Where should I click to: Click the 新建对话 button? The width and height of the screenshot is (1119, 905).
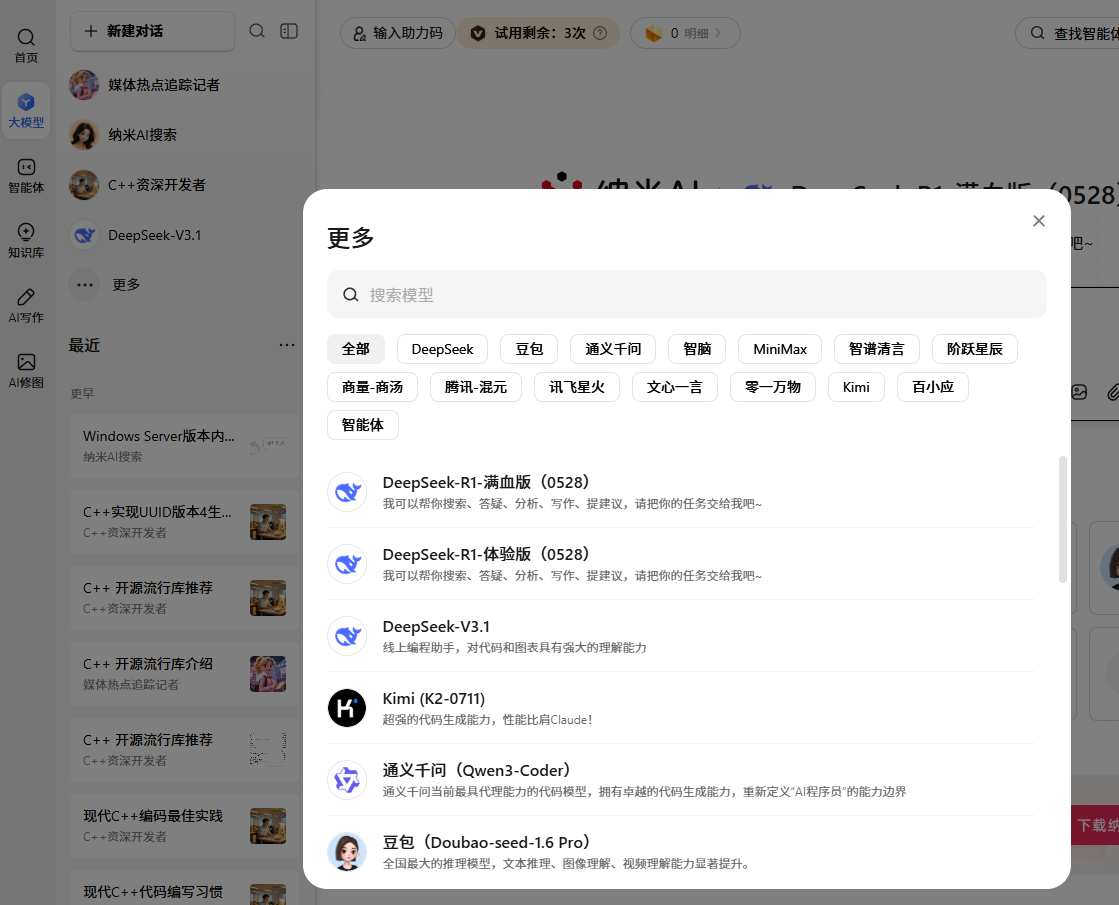pyautogui.click(x=152, y=31)
